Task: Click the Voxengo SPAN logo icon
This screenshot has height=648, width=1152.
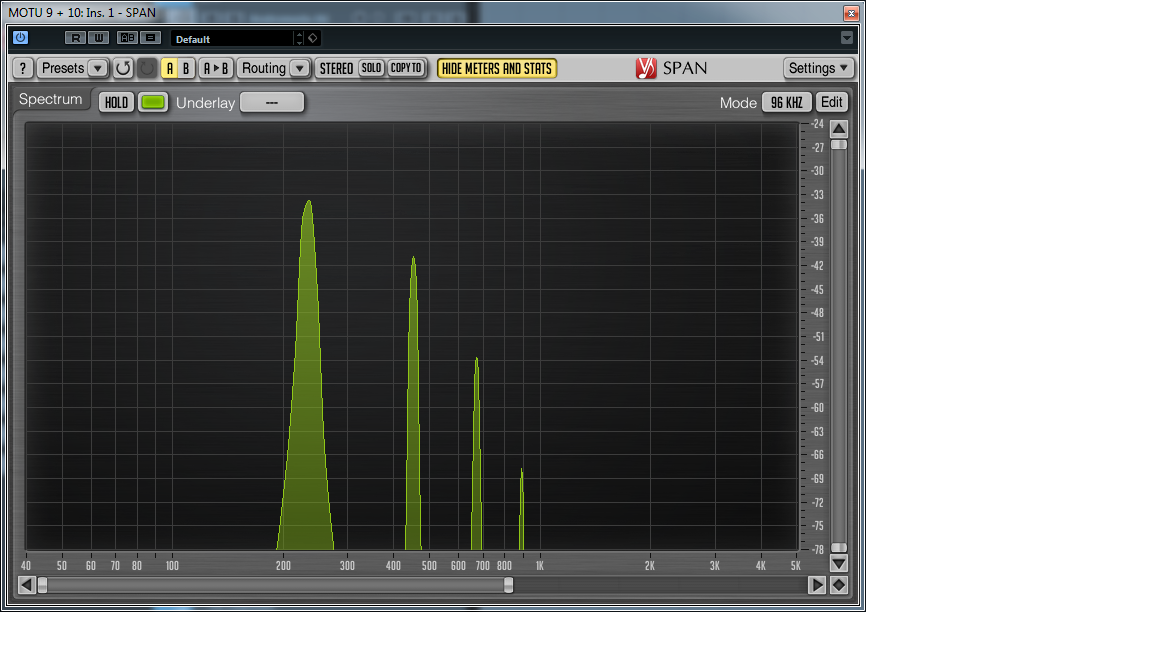Action: click(646, 68)
